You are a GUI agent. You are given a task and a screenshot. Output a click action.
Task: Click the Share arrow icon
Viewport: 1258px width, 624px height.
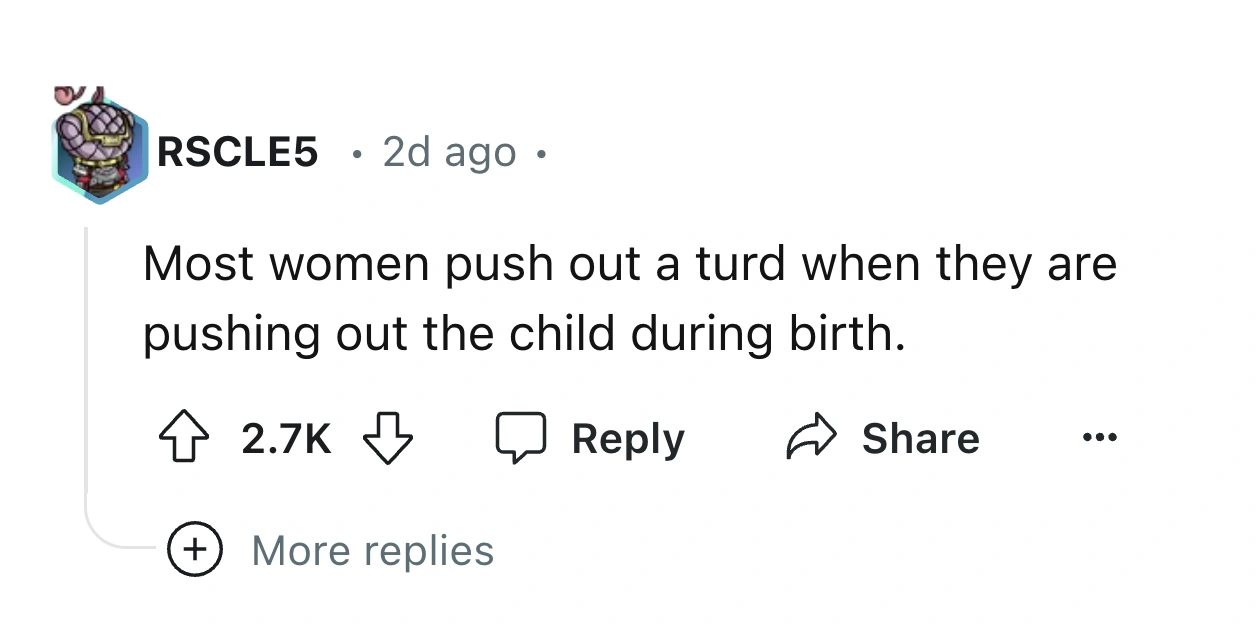click(x=814, y=436)
